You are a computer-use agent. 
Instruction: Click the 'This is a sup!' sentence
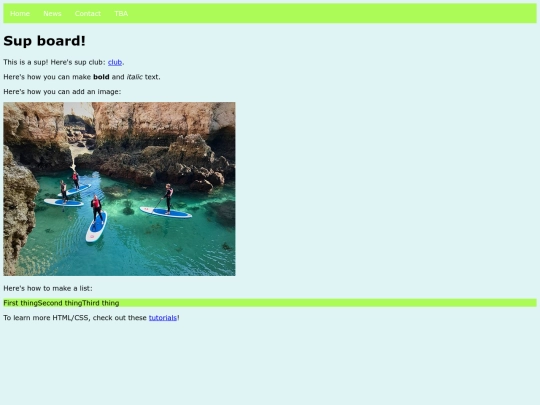(x=26, y=62)
